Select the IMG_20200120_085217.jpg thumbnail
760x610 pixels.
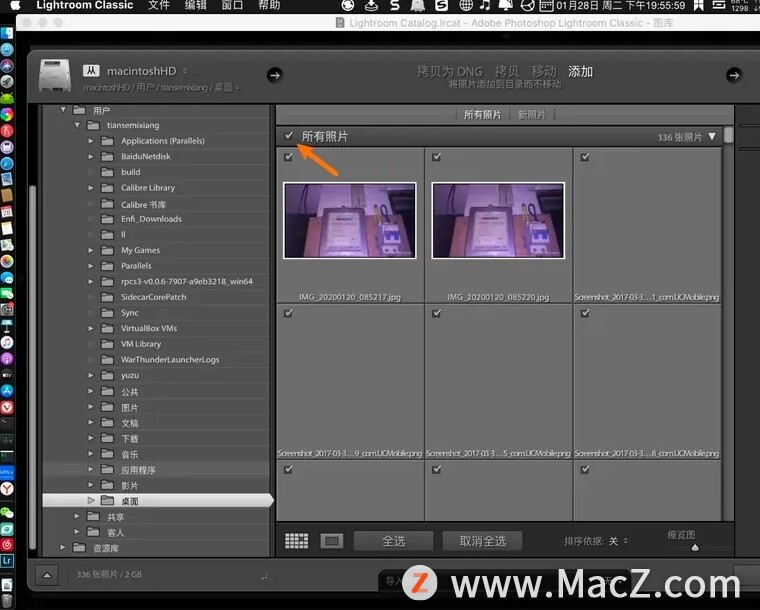click(349, 220)
